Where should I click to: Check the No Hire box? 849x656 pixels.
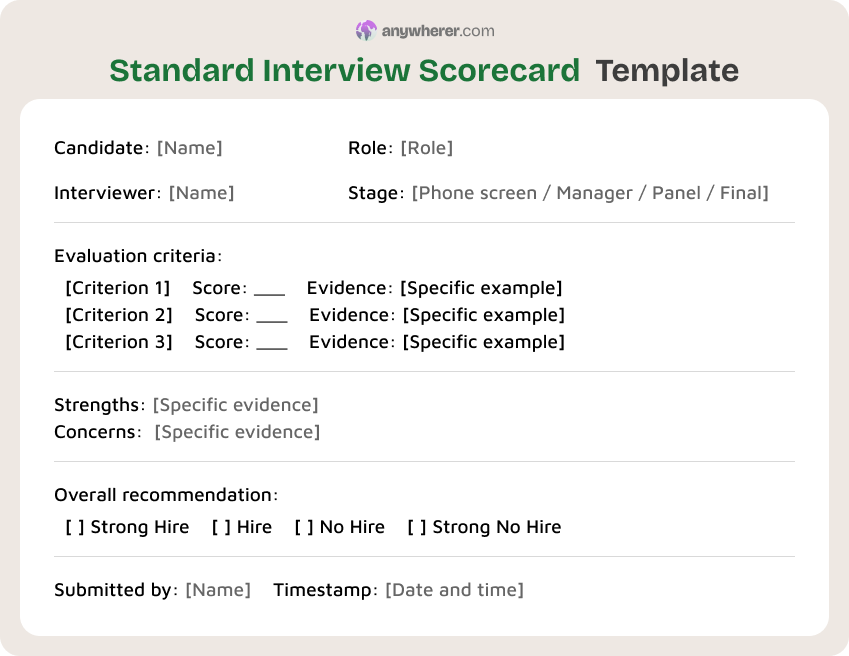[x=304, y=527]
